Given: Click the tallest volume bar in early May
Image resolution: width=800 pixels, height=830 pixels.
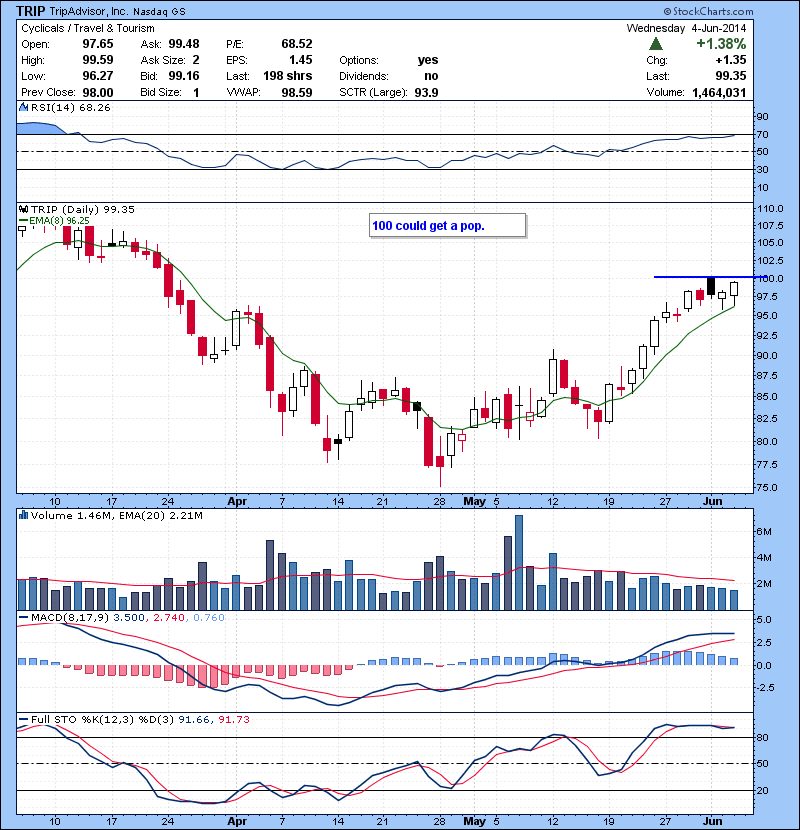Looking at the screenshot, I should click(519, 562).
